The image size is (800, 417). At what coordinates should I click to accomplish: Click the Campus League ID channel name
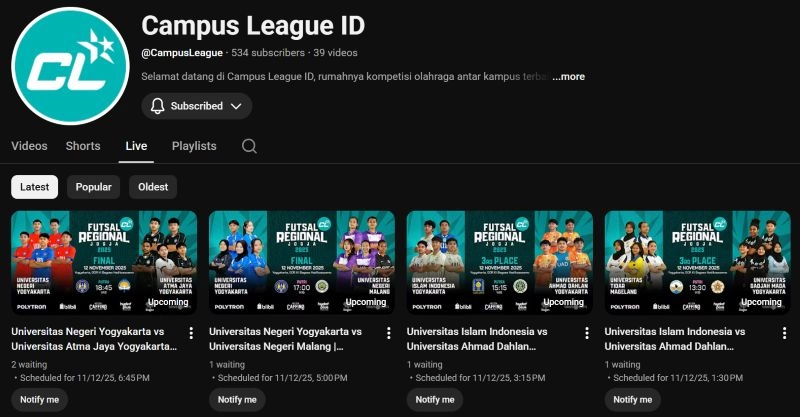[x=253, y=26]
